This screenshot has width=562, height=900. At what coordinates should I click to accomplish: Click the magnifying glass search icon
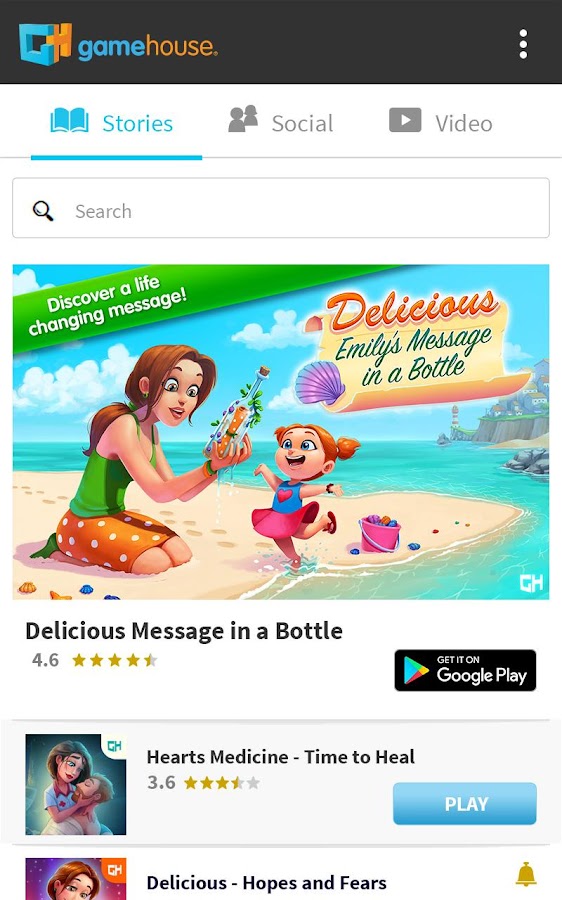(x=43, y=211)
